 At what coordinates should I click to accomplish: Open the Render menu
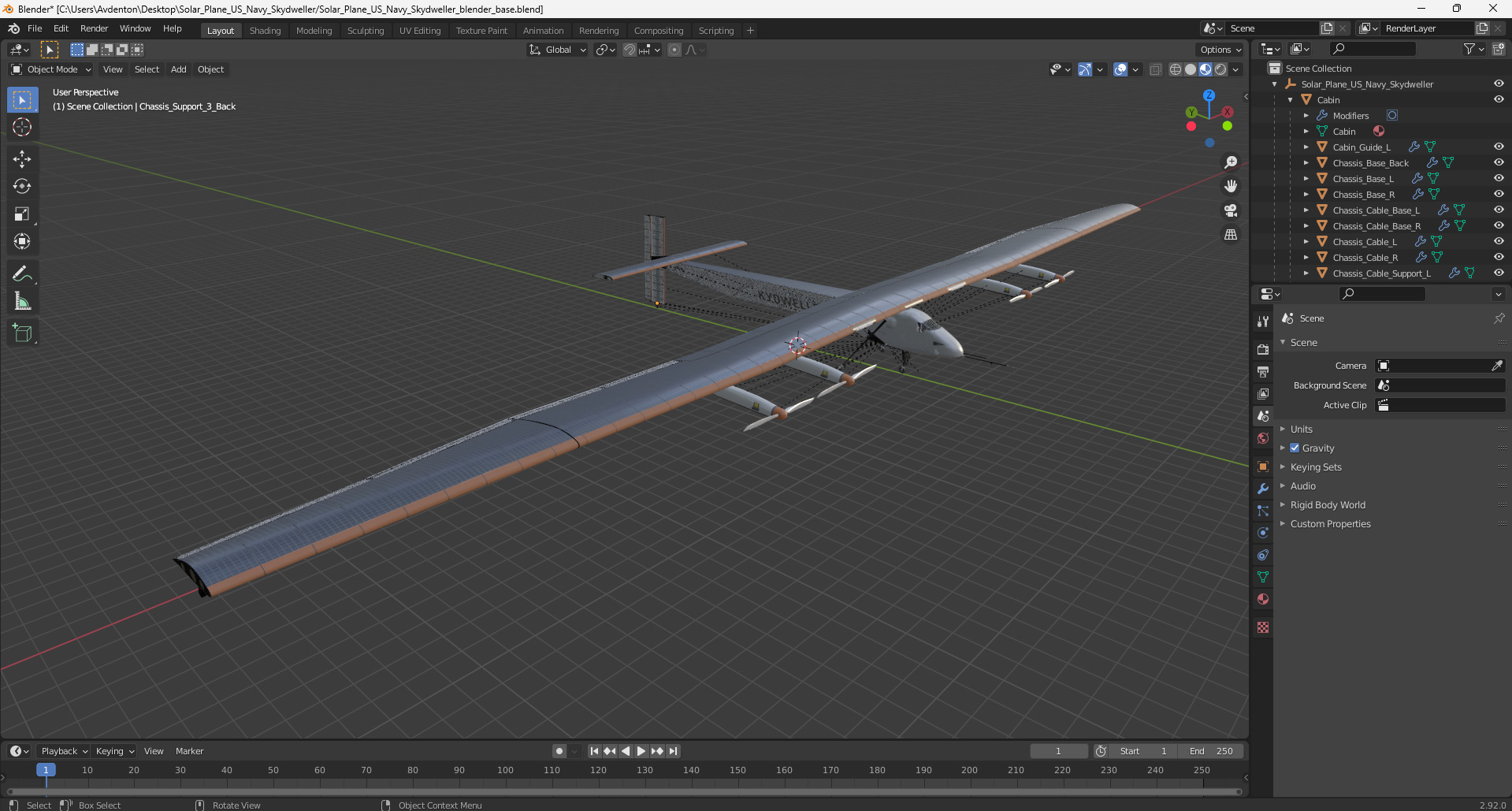click(94, 28)
